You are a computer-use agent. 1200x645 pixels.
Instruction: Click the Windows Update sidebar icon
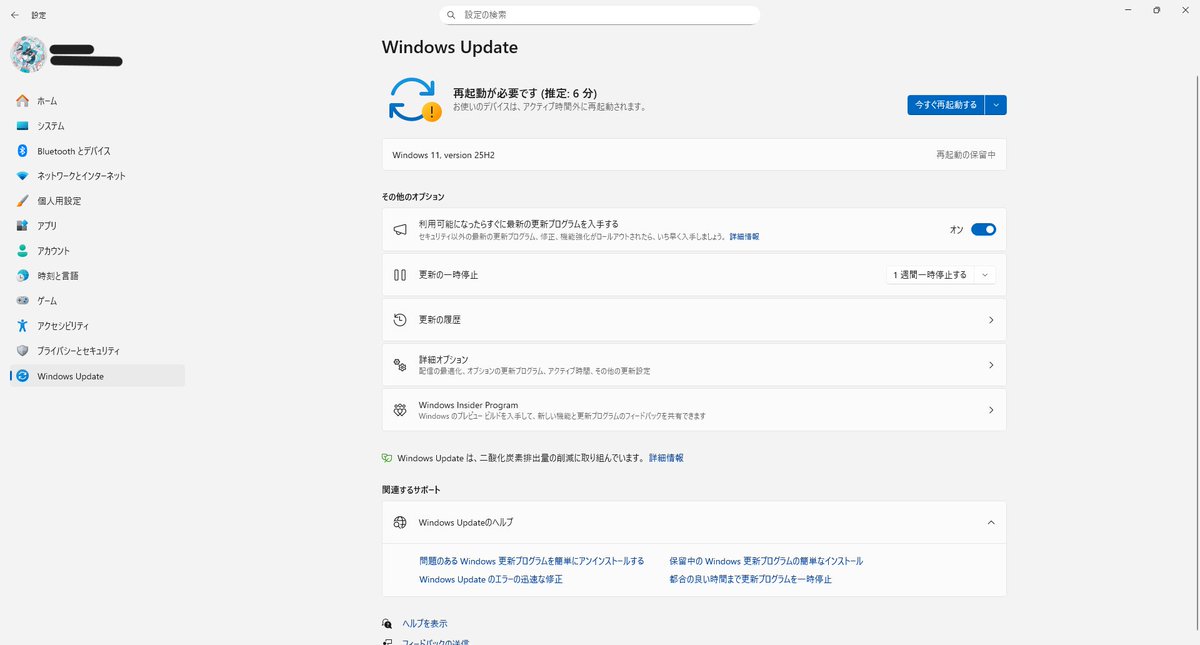22,376
